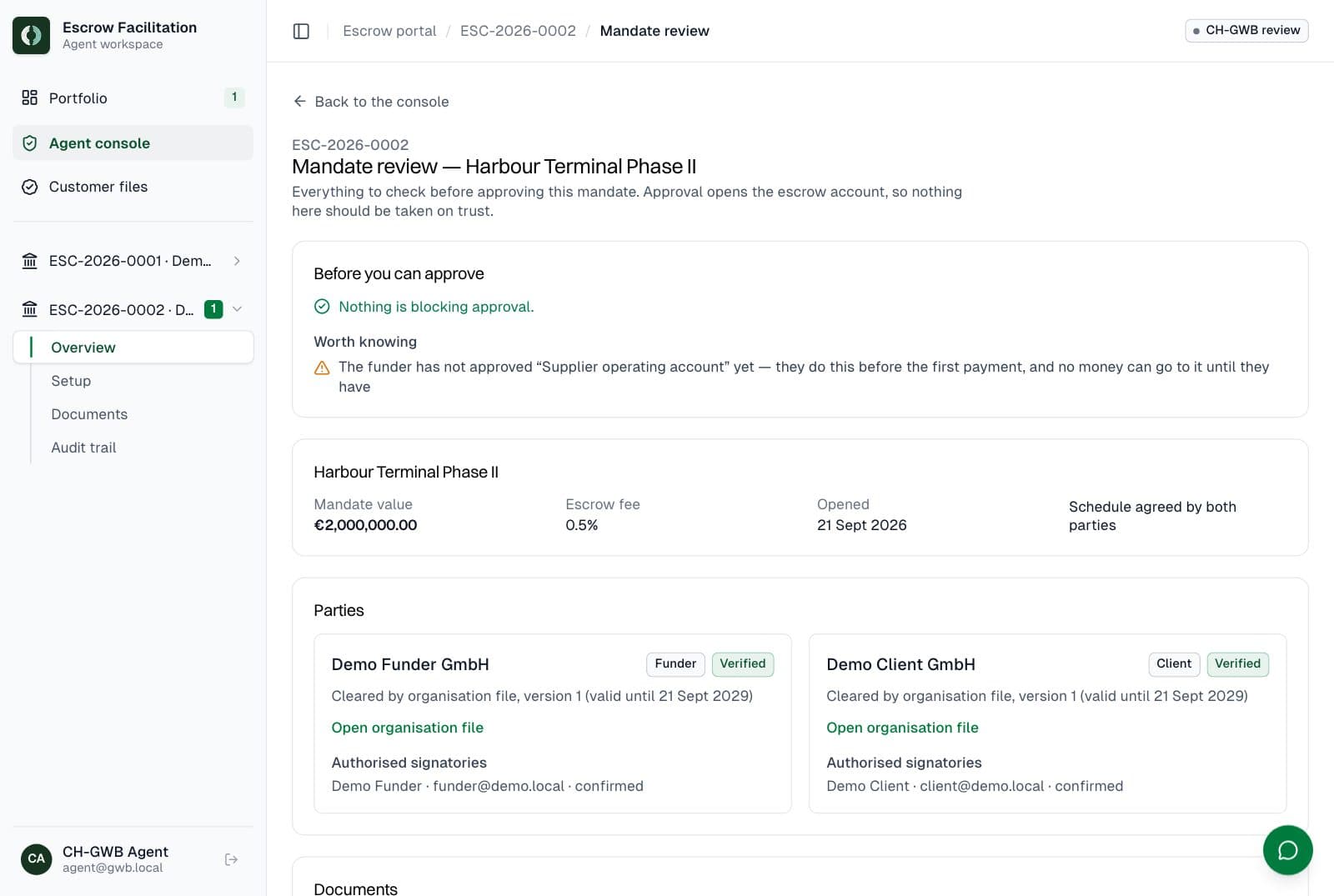Click the Documents section heading in main panel
Viewport: 1334px width, 896px height.
(355, 888)
